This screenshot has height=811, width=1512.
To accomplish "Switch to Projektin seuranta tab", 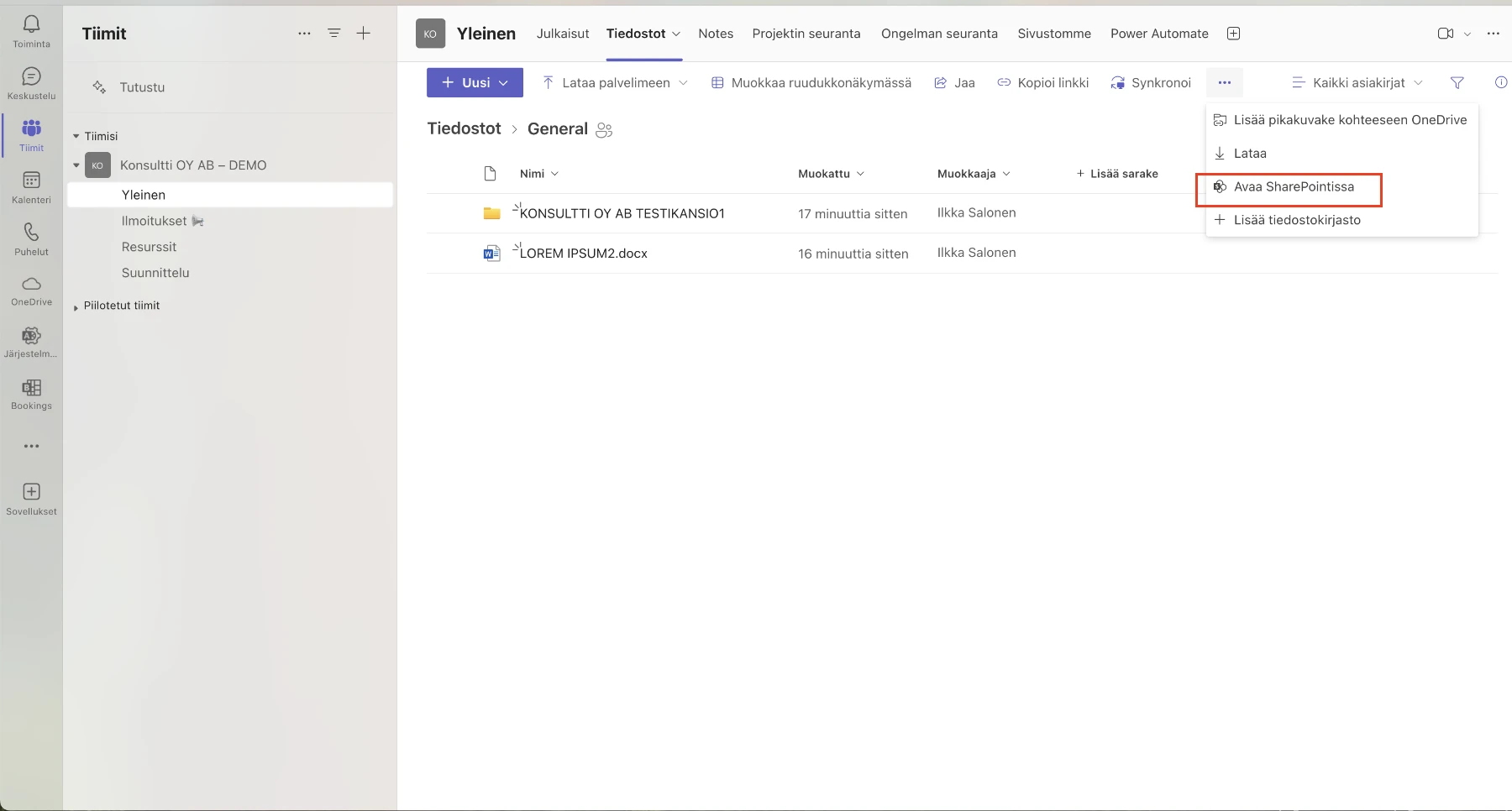I will click(x=806, y=34).
